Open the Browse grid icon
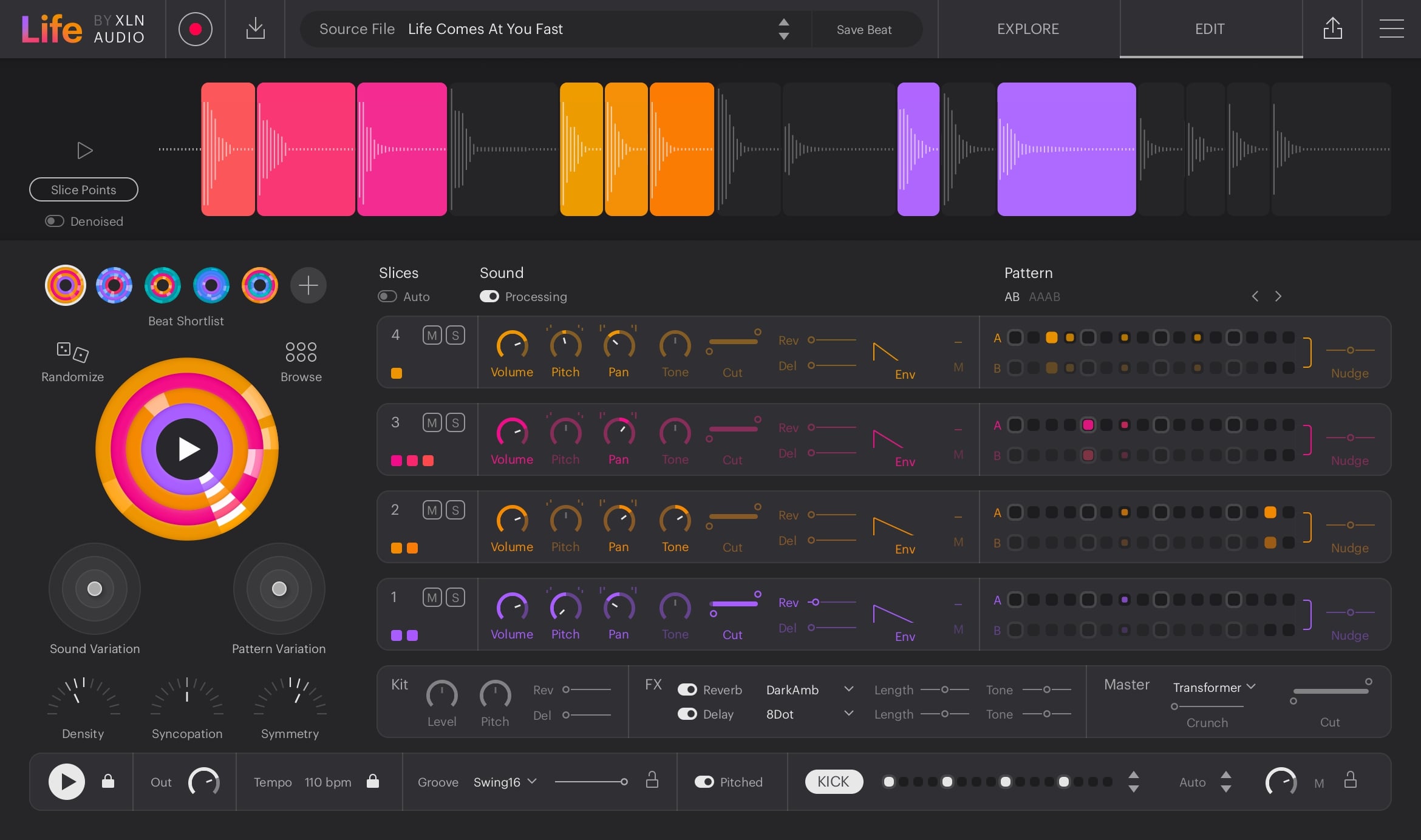The image size is (1421, 840). point(301,351)
